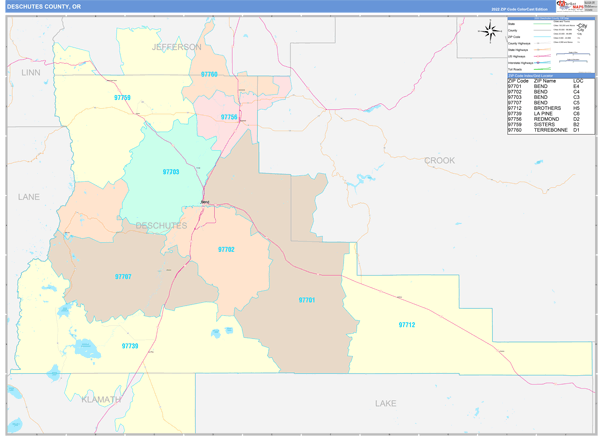Image resolution: width=600 pixels, height=436 pixels.
Task: Click the JEFFERSON county label
Action: click(x=176, y=47)
